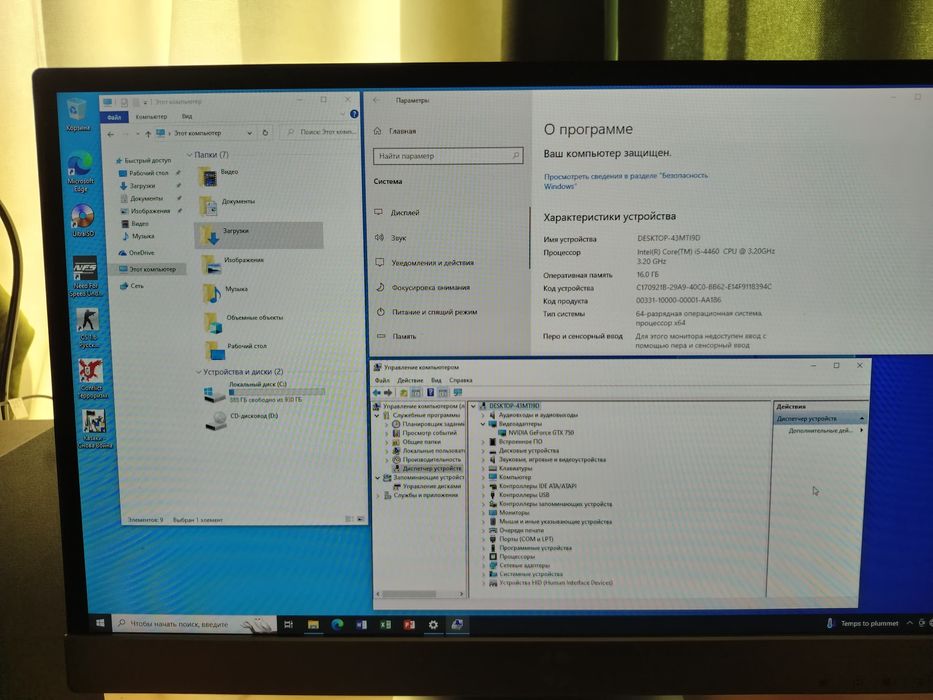Launch Need For Speed desktop shortcut
This screenshot has width=933, height=700.
tap(85, 276)
